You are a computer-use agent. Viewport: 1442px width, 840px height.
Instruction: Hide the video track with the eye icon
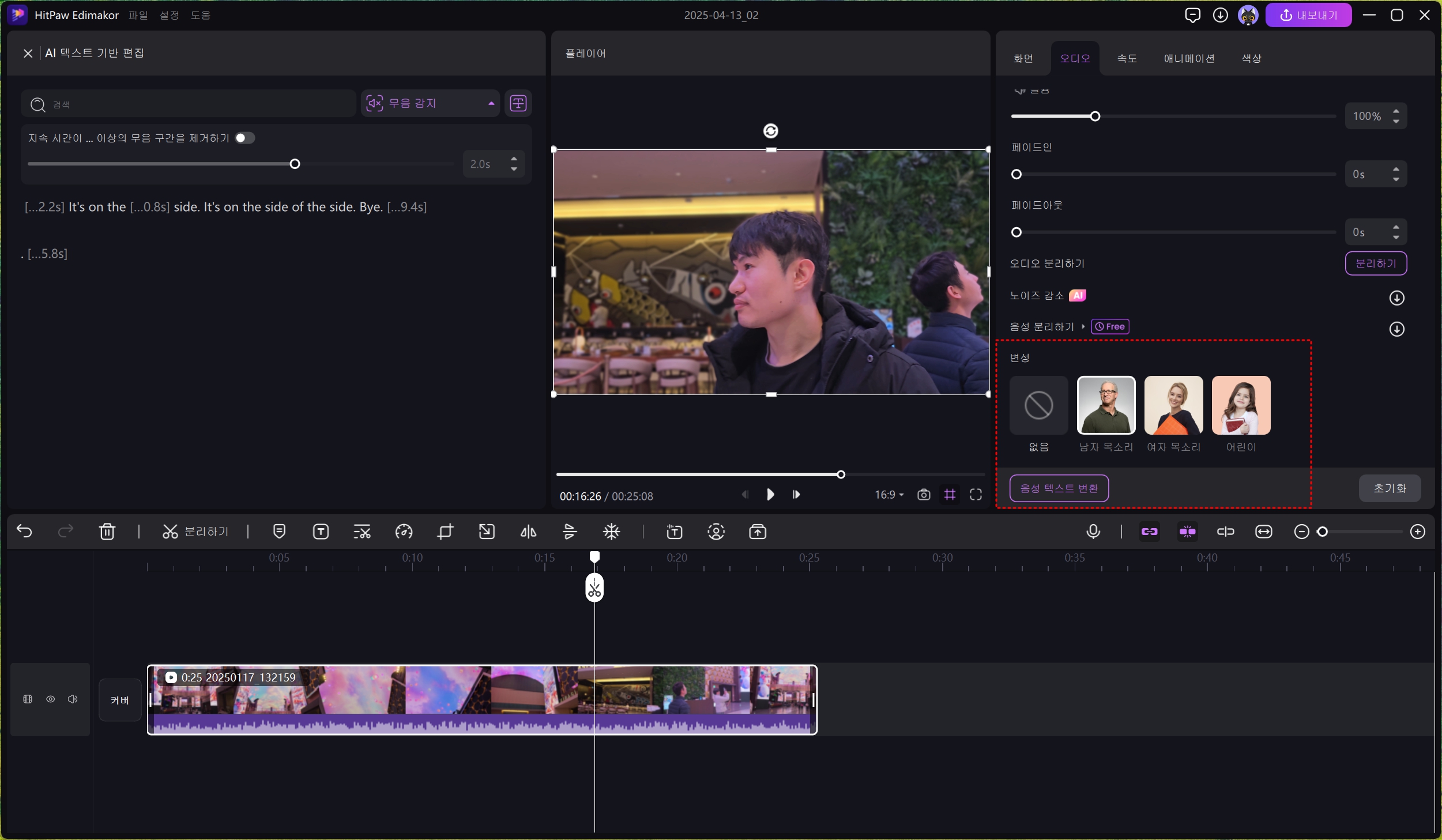51,699
